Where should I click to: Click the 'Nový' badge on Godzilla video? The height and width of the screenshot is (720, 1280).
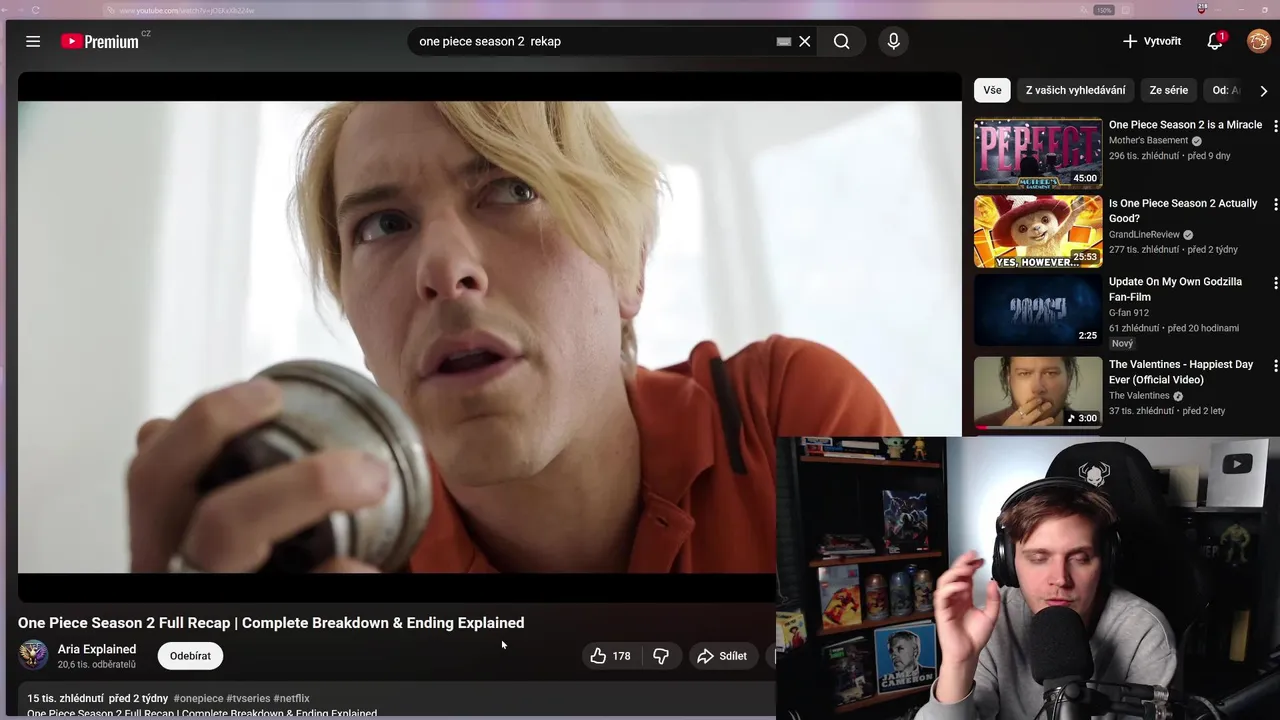point(1122,343)
